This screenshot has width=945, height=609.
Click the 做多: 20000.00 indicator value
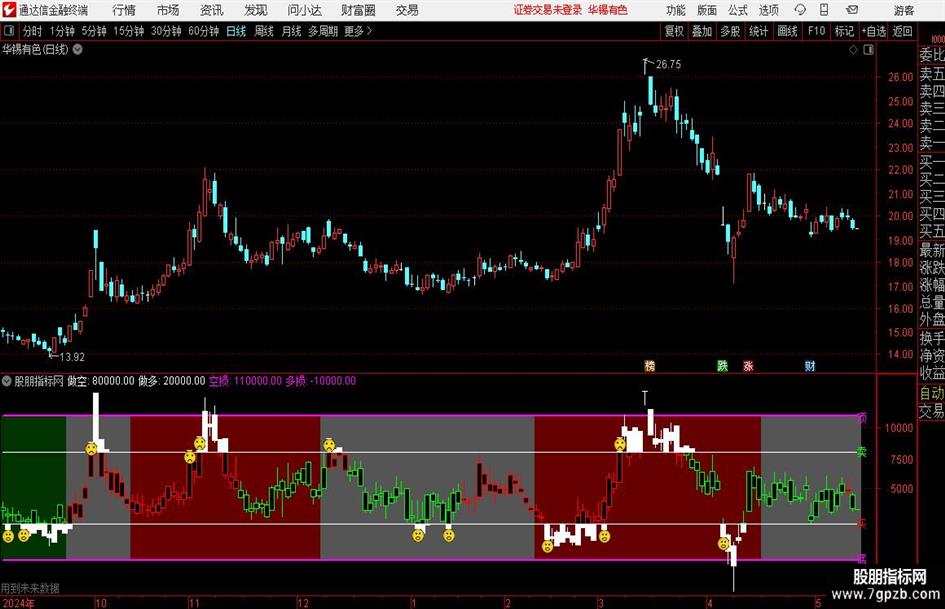(172, 380)
